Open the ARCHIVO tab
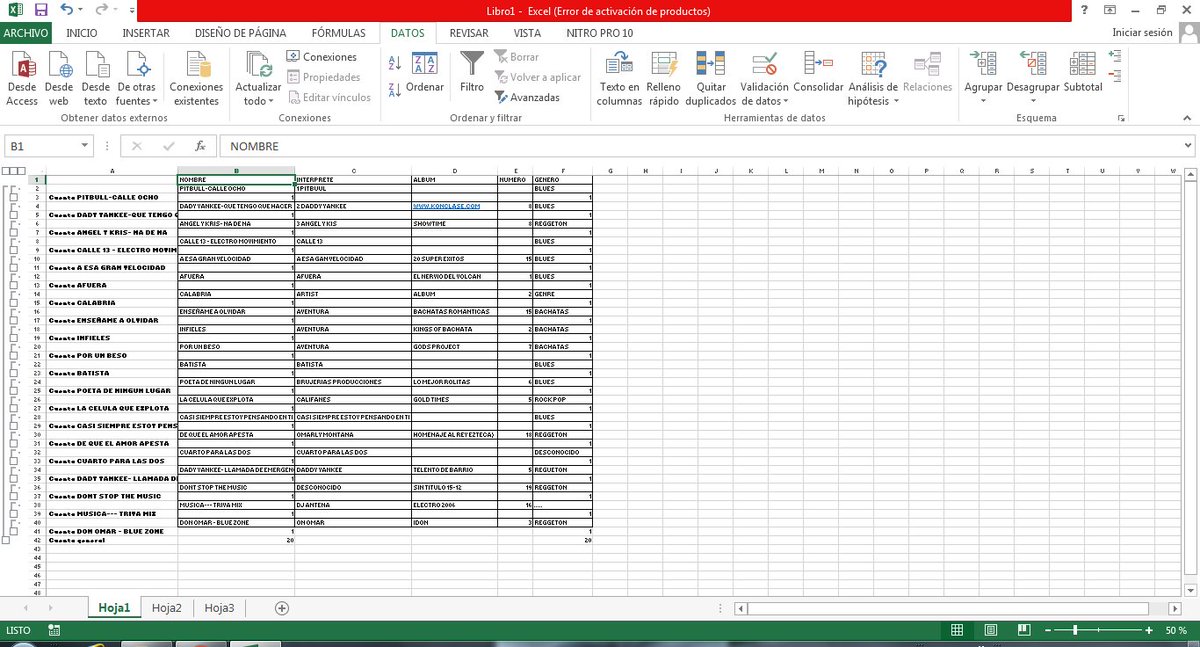The width and height of the screenshot is (1200, 647). pyautogui.click(x=26, y=32)
